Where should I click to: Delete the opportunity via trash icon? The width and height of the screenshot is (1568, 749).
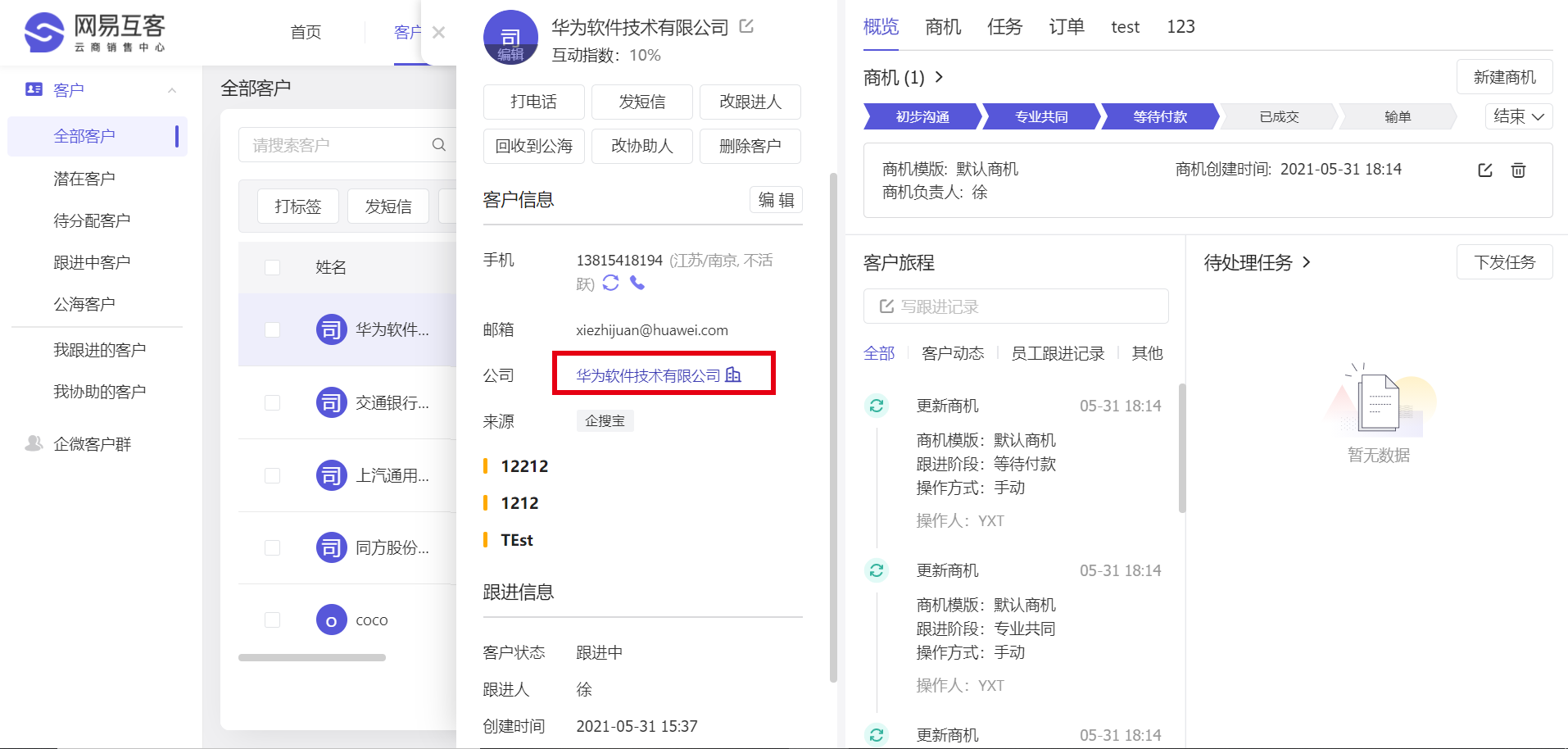click(1518, 170)
